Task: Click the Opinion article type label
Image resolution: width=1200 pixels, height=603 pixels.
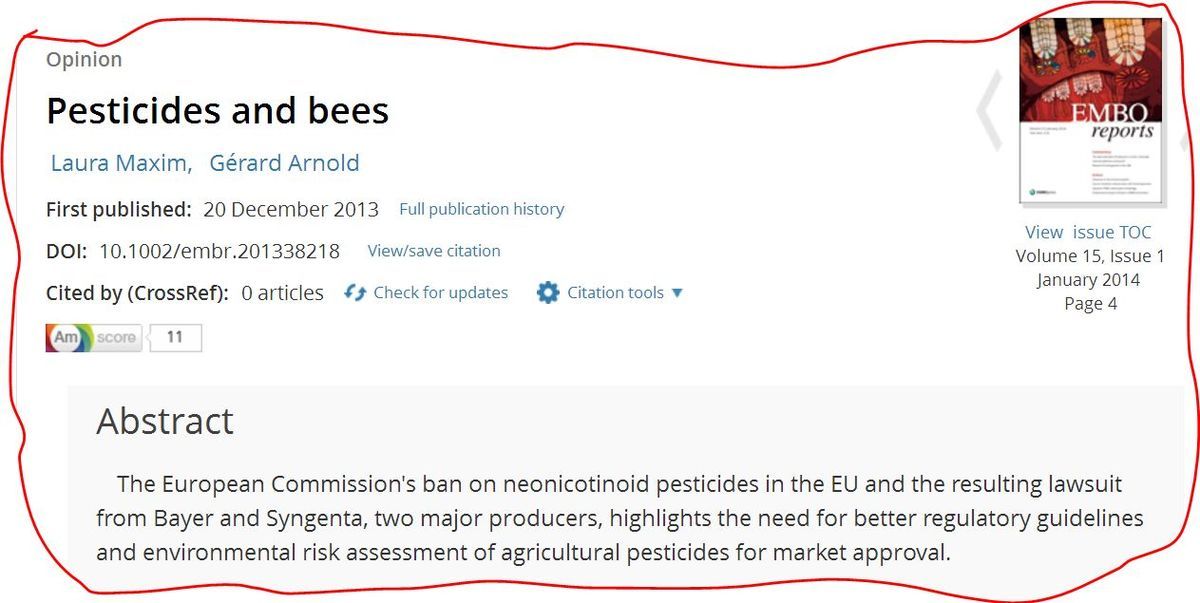Action: (84, 59)
